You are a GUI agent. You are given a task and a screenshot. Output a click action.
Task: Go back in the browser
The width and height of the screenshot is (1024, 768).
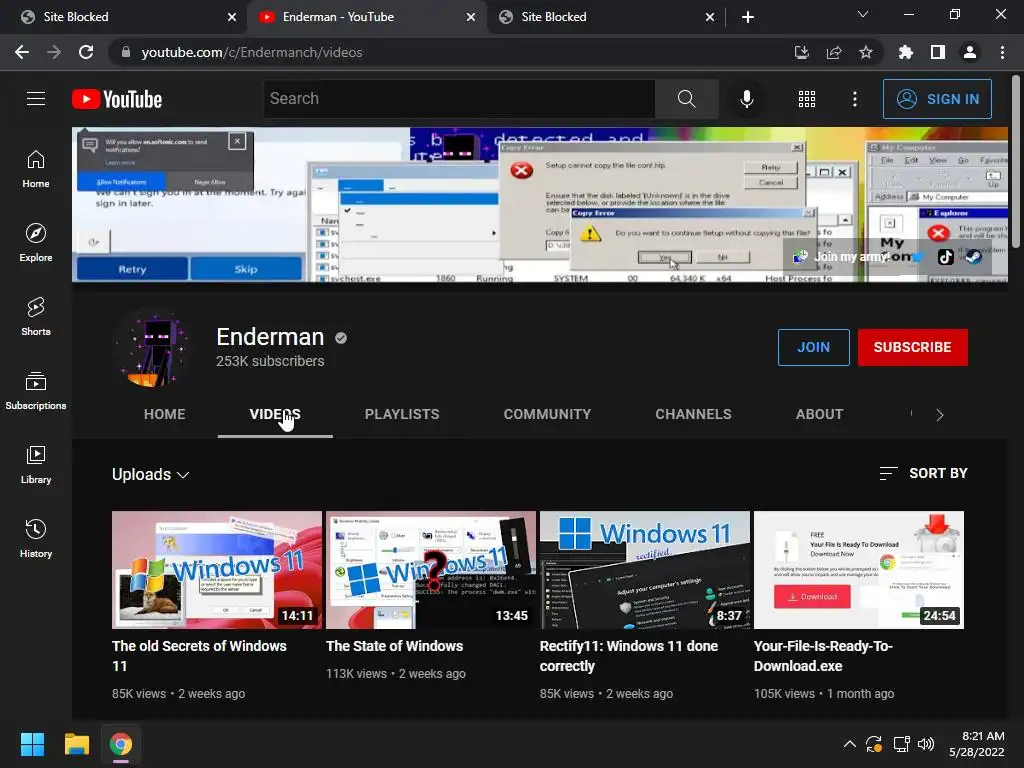(x=22, y=52)
